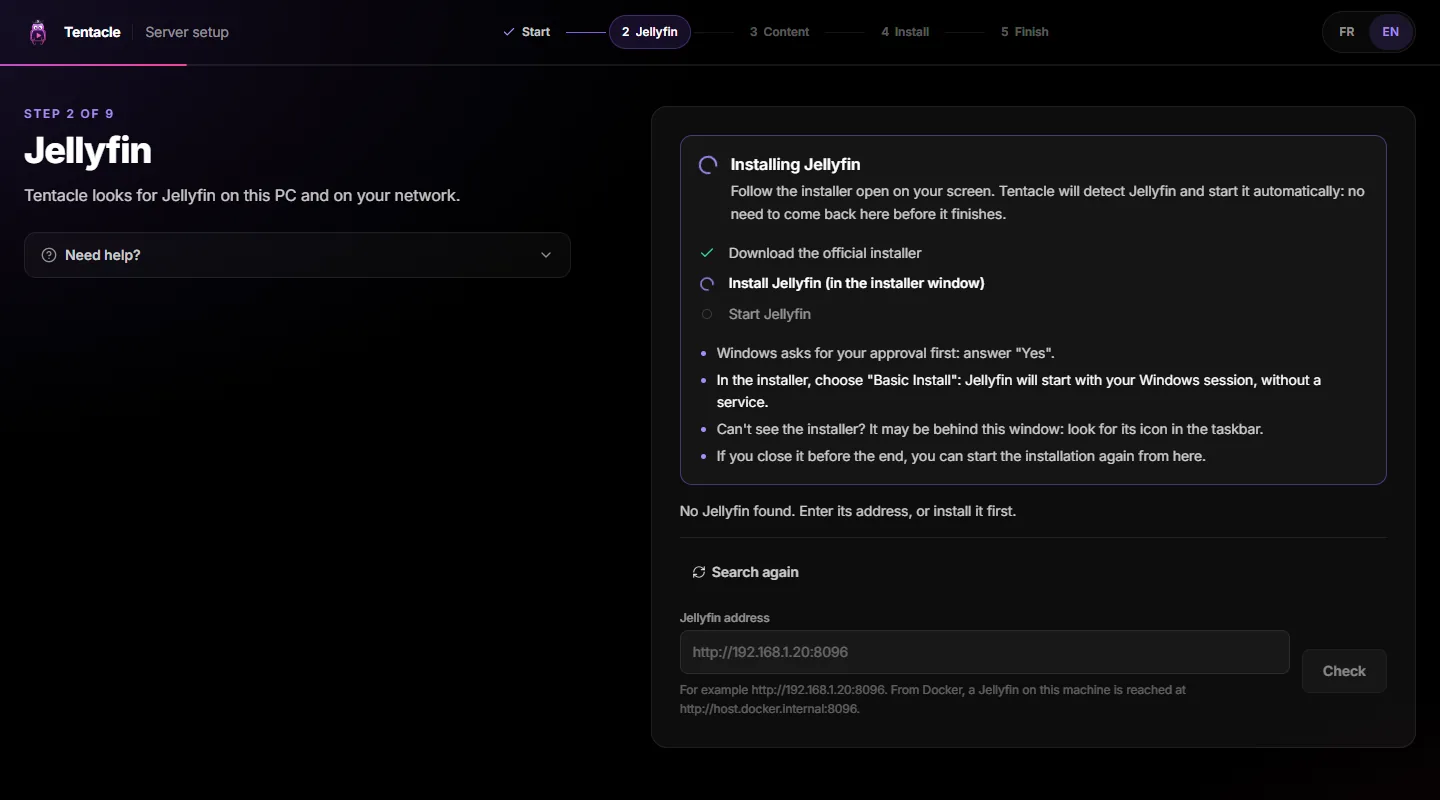Open the 3 Content step
Image resolution: width=1440 pixels, height=800 pixels.
click(779, 32)
